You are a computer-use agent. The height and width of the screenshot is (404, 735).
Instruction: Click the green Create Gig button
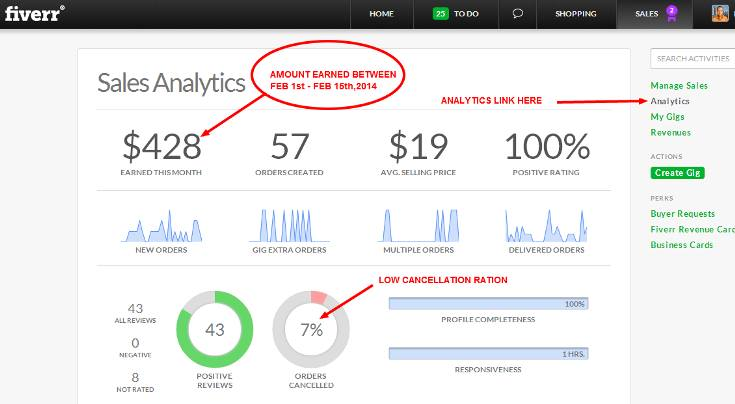tap(677, 173)
